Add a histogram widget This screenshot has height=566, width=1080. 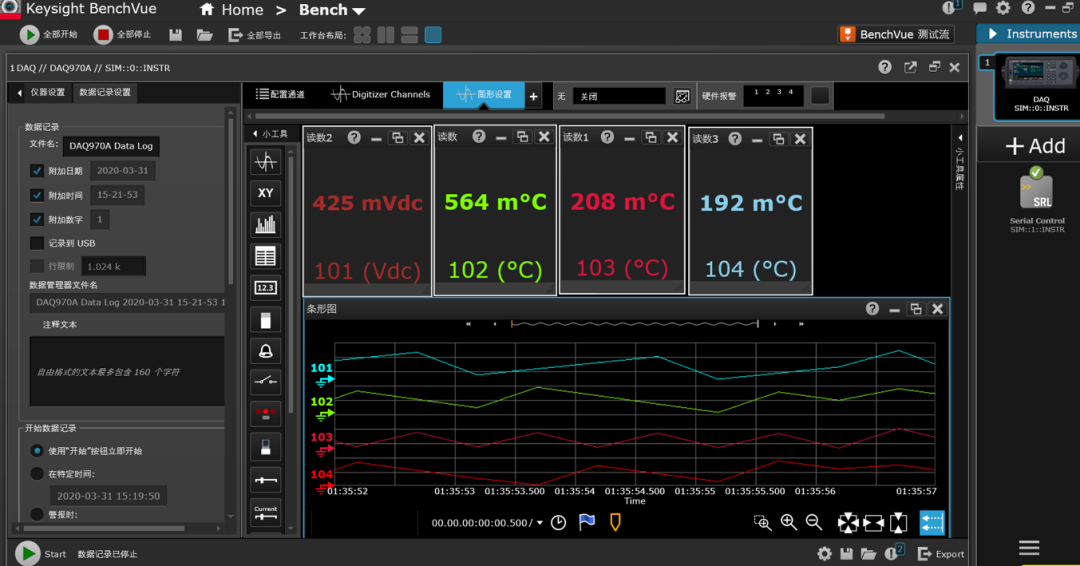(x=265, y=224)
